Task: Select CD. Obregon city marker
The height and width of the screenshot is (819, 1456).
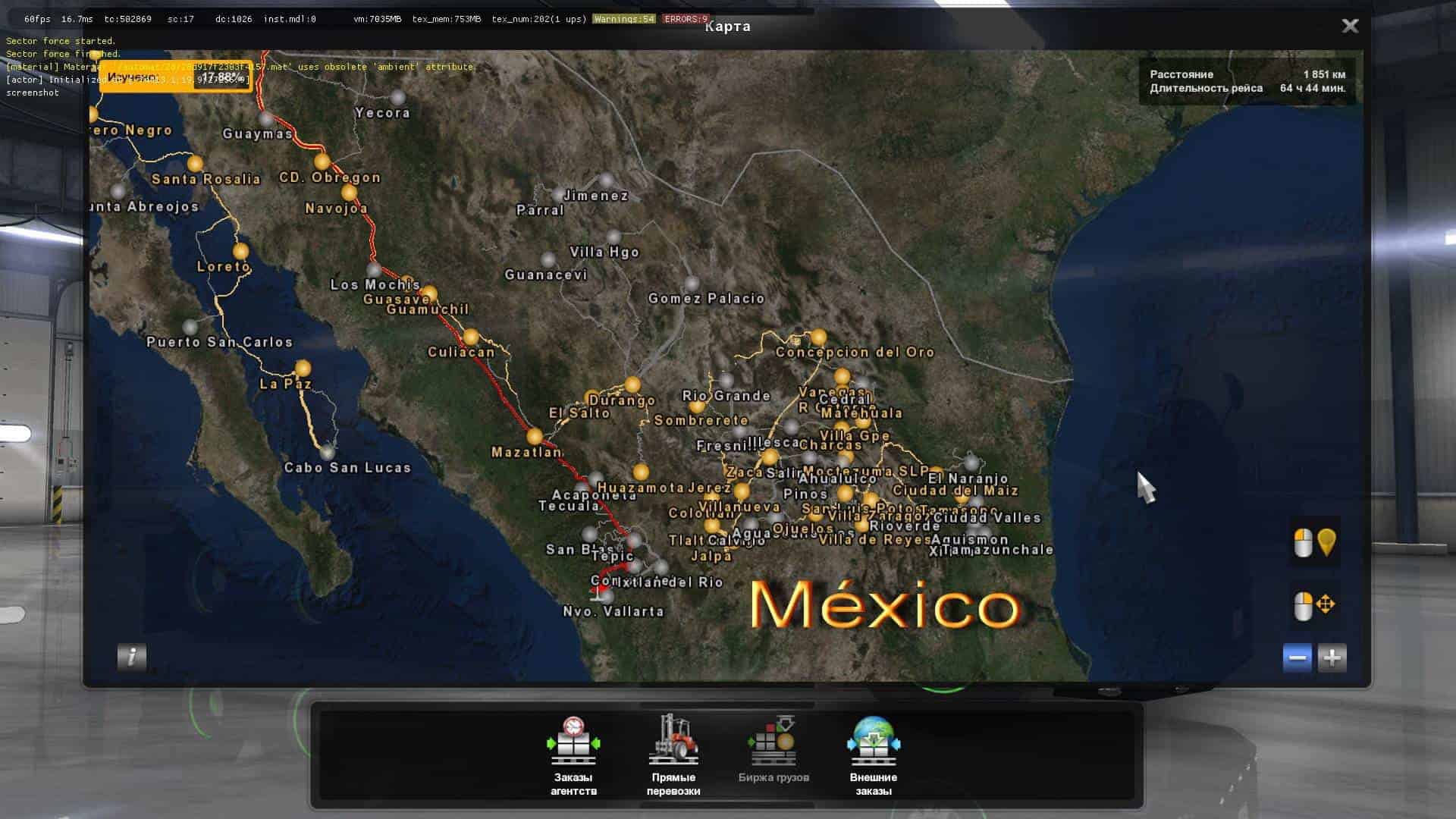Action: coord(322,162)
